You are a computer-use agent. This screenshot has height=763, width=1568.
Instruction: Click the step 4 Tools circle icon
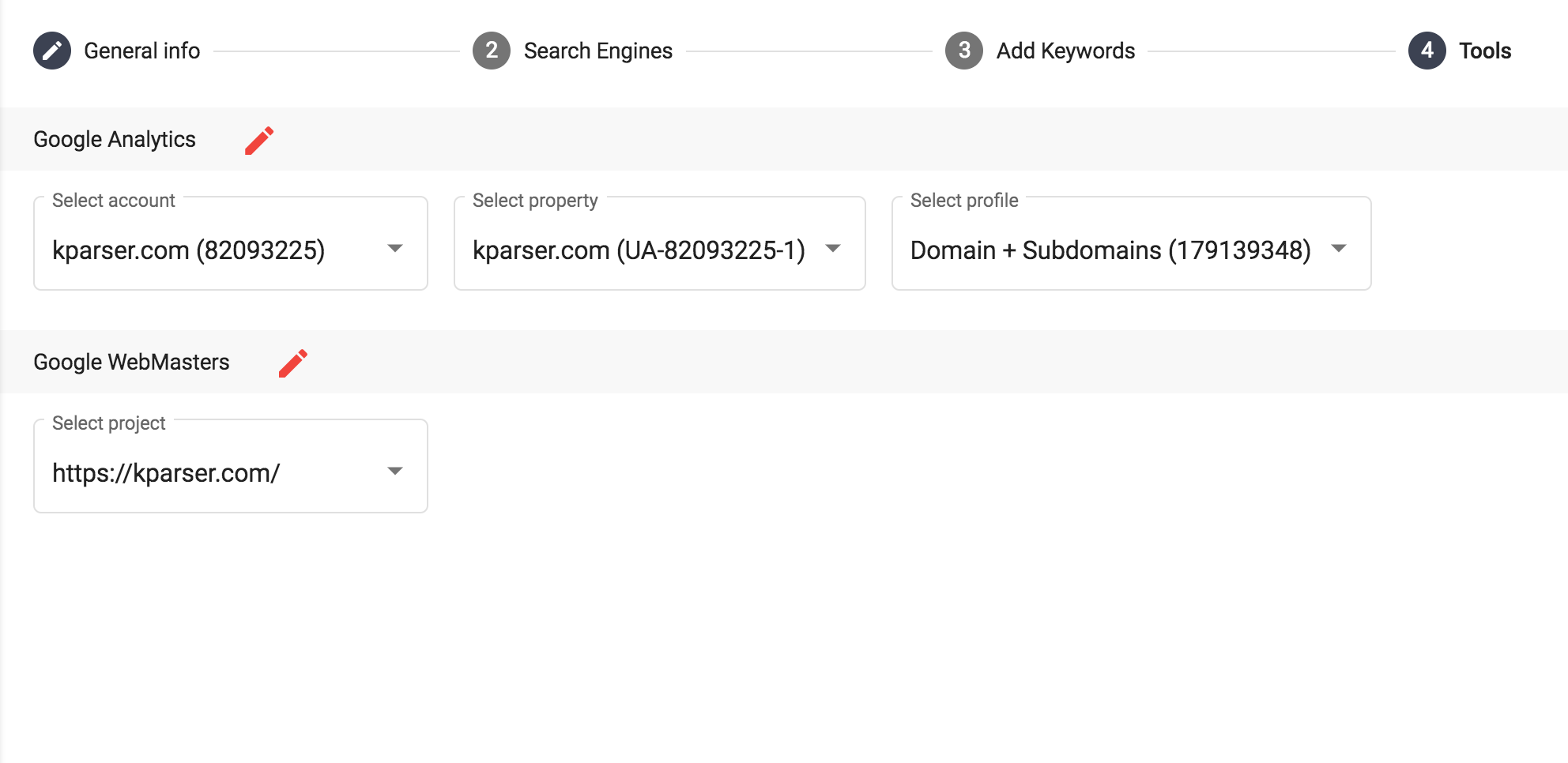1427,51
